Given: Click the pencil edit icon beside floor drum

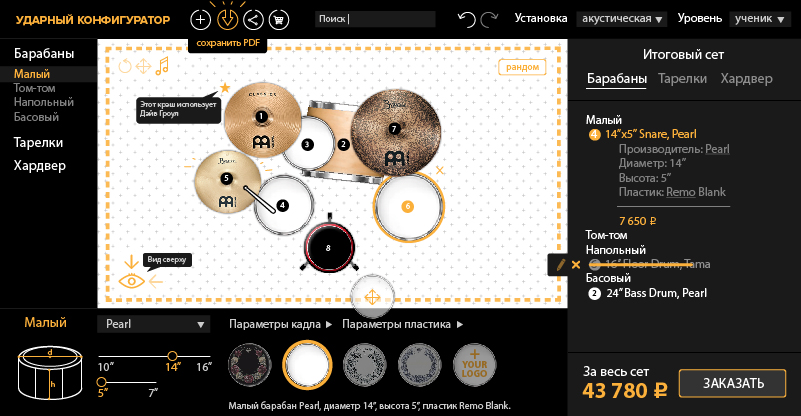Looking at the screenshot, I should tap(560, 265).
